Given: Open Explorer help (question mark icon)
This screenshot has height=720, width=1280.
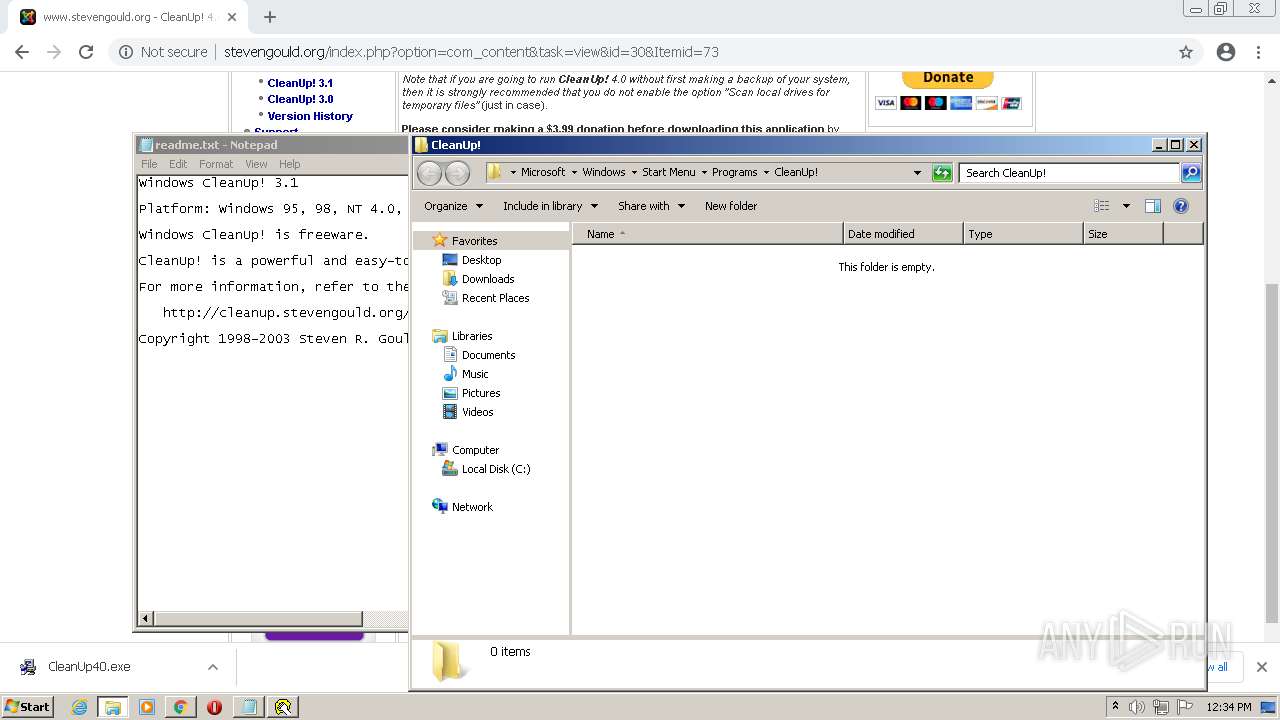Looking at the screenshot, I should click(x=1181, y=206).
